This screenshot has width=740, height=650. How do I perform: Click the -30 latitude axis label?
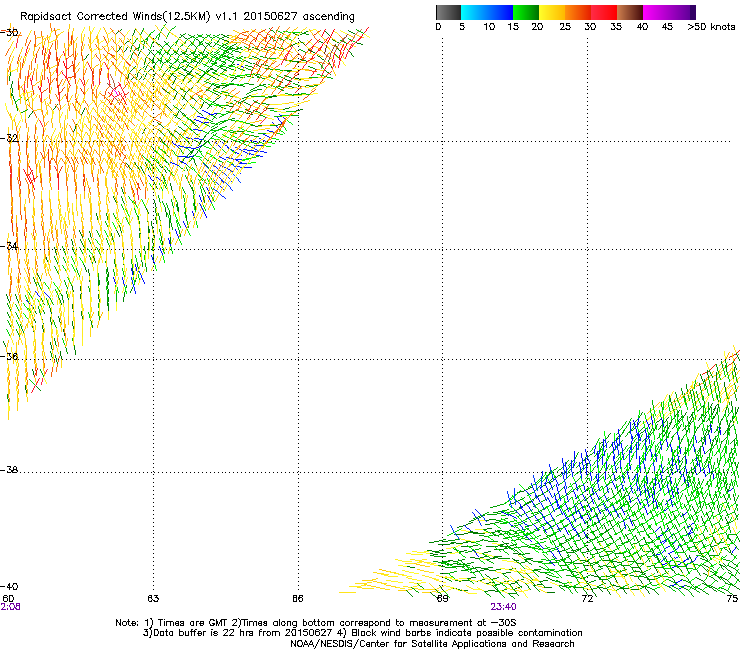point(9,33)
